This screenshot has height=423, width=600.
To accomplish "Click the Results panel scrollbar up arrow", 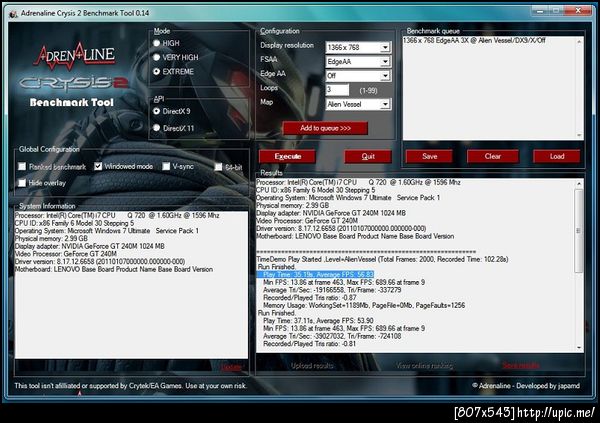I will pyautogui.click(x=579, y=183).
